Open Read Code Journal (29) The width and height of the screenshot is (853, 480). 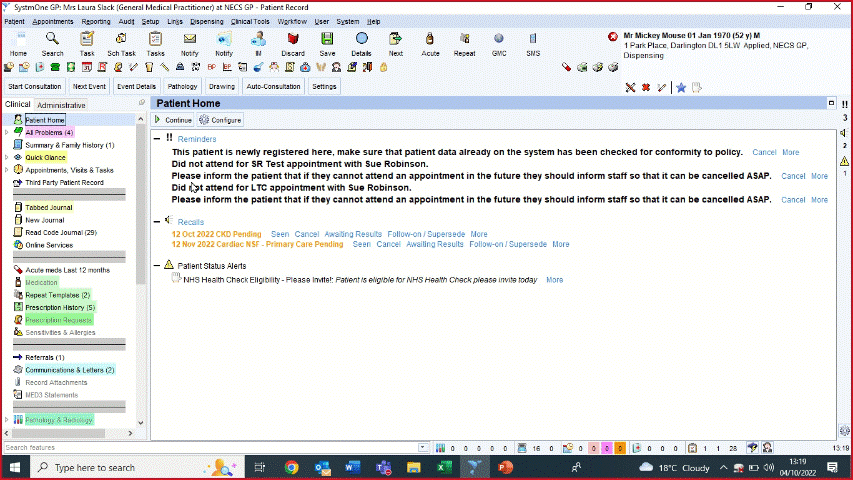(x=61, y=232)
